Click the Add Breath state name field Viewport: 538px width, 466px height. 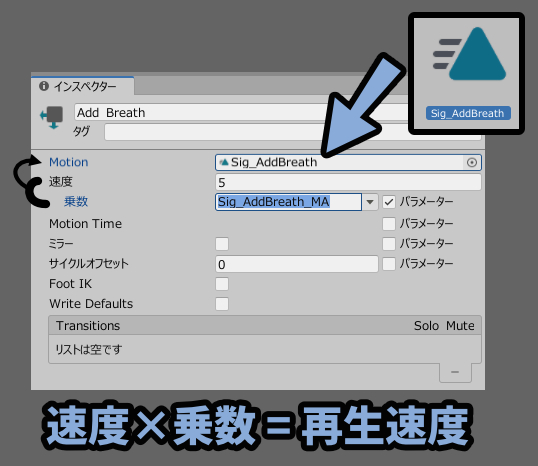[240, 113]
